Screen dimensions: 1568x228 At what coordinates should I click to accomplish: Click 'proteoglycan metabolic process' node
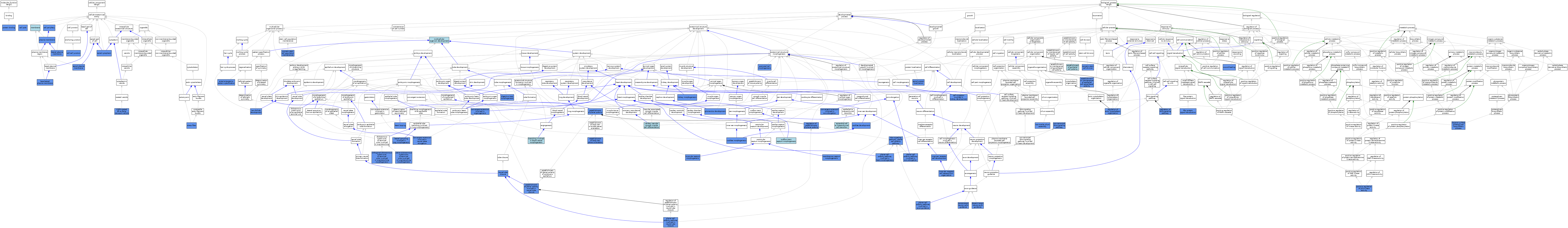[1497, 97]
